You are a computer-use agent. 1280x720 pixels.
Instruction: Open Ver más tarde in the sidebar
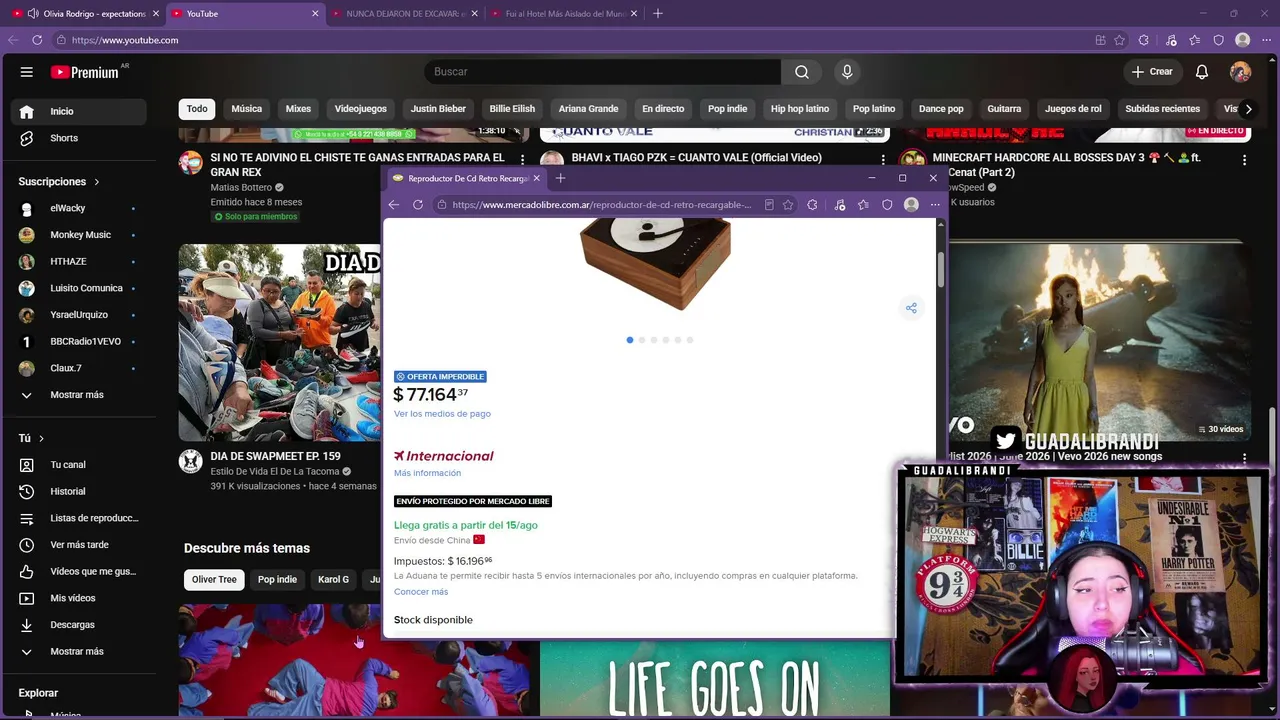point(79,545)
